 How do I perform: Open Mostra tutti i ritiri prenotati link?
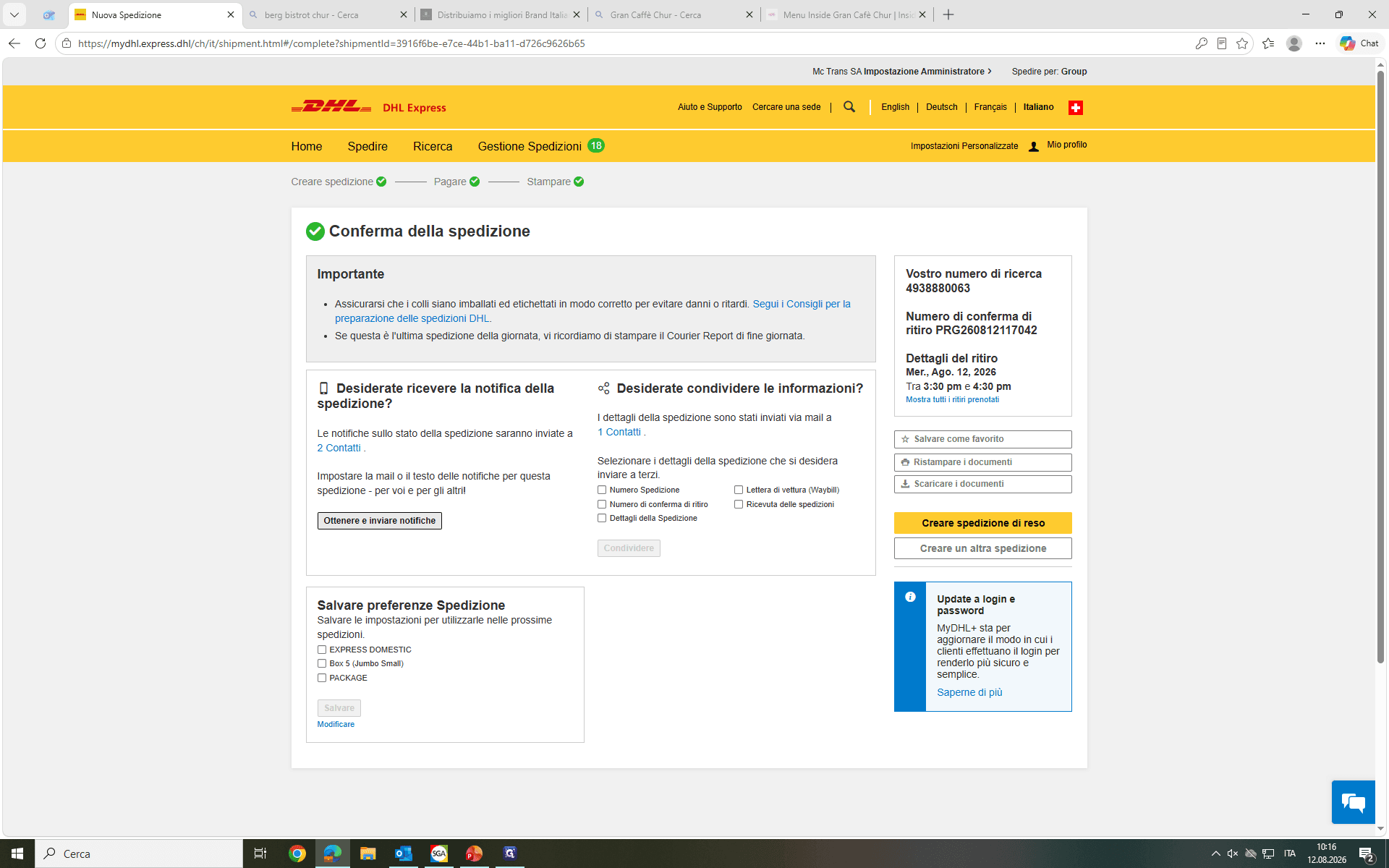tap(952, 399)
